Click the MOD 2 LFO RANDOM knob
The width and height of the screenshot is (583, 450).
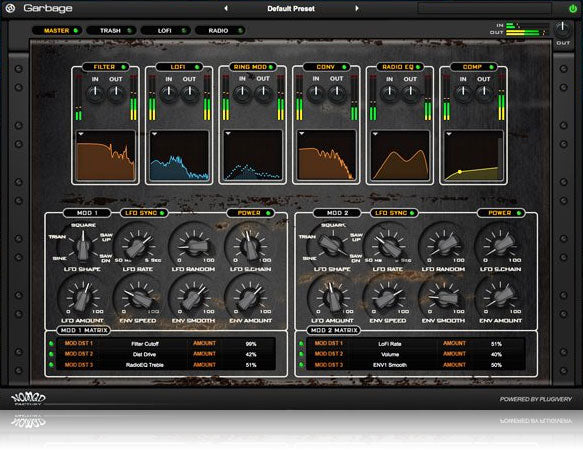(x=444, y=246)
